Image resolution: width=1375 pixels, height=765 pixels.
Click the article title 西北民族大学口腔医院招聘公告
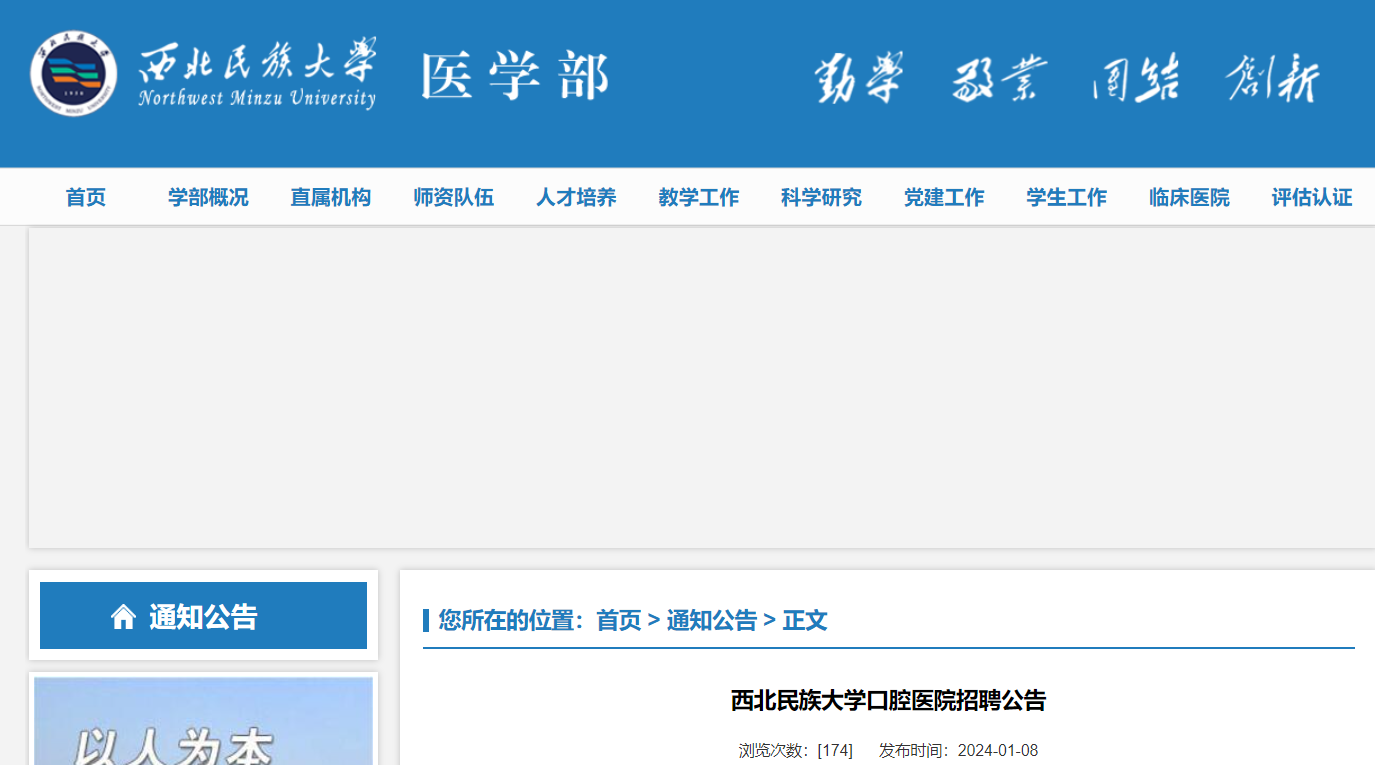click(888, 701)
